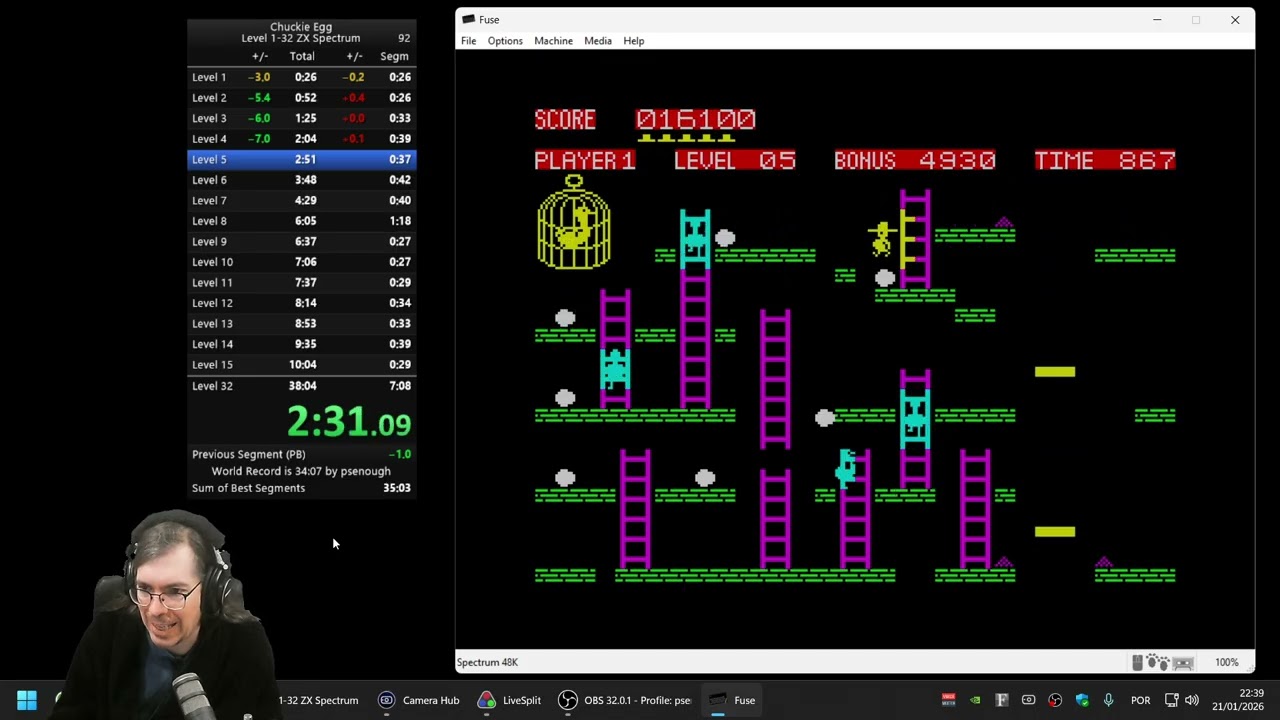Screen dimensions: 1280x720
Task: Click the Camera Hub taskbar icon
Action: 387,700
